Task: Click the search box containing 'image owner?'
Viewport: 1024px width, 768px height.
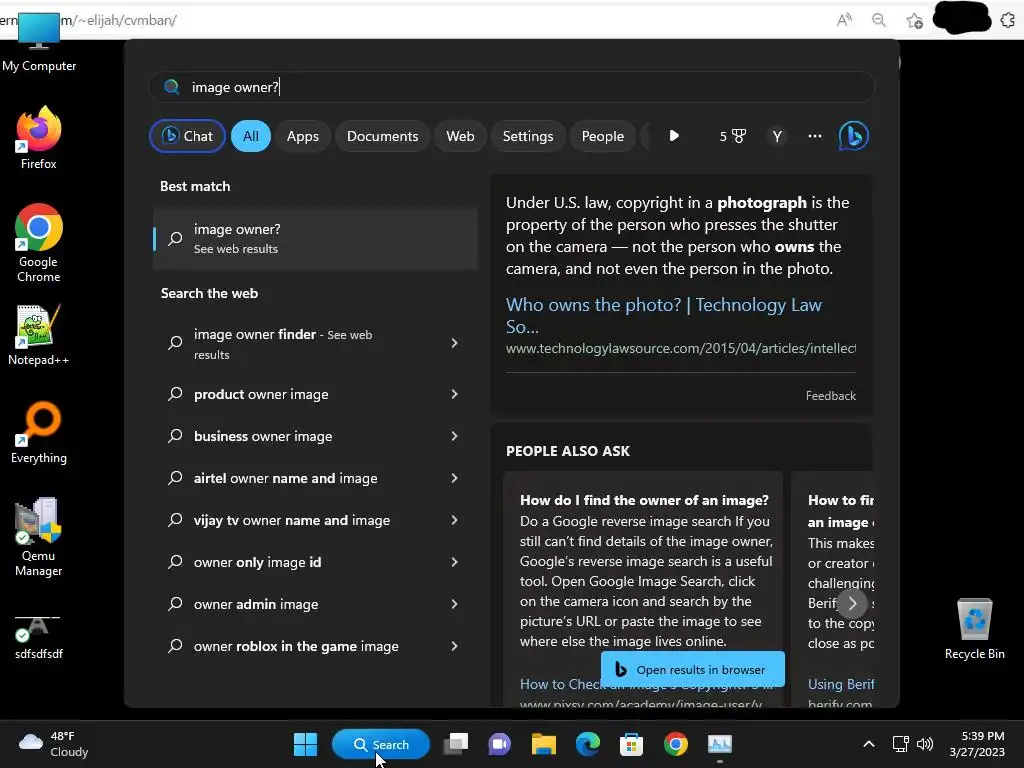Action: coord(512,87)
